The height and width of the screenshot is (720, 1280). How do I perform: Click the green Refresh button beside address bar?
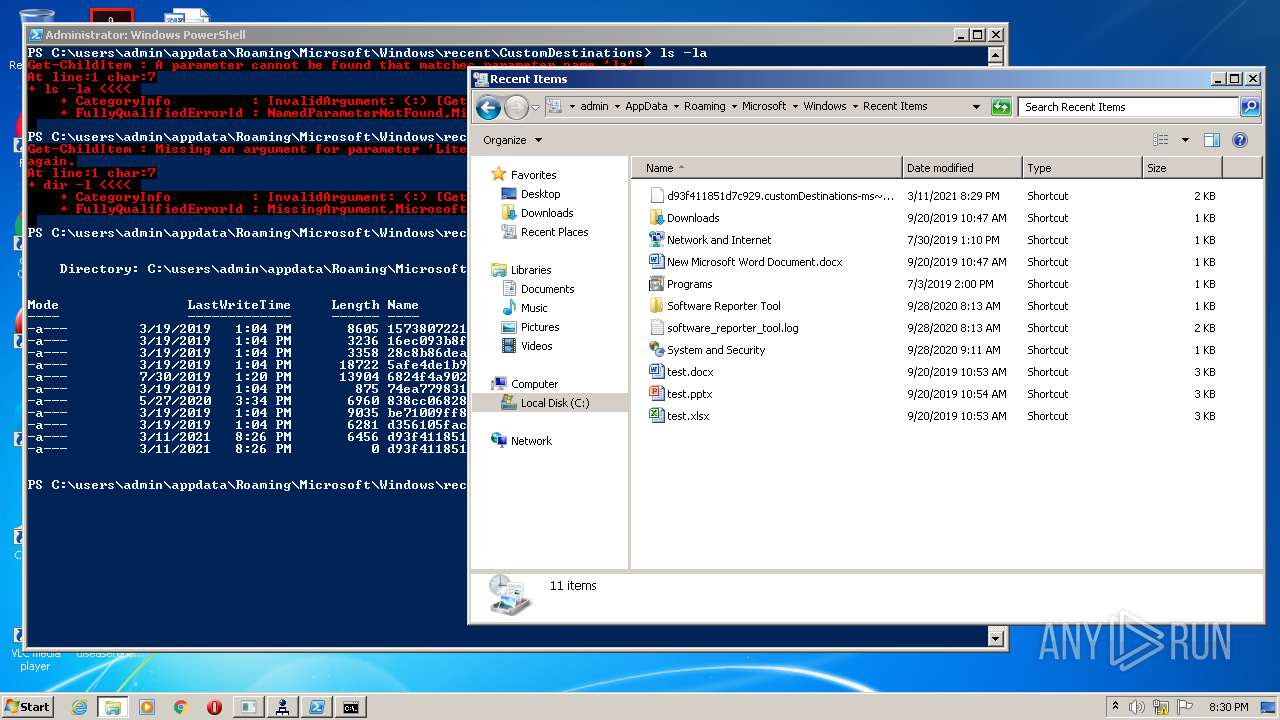1001,107
